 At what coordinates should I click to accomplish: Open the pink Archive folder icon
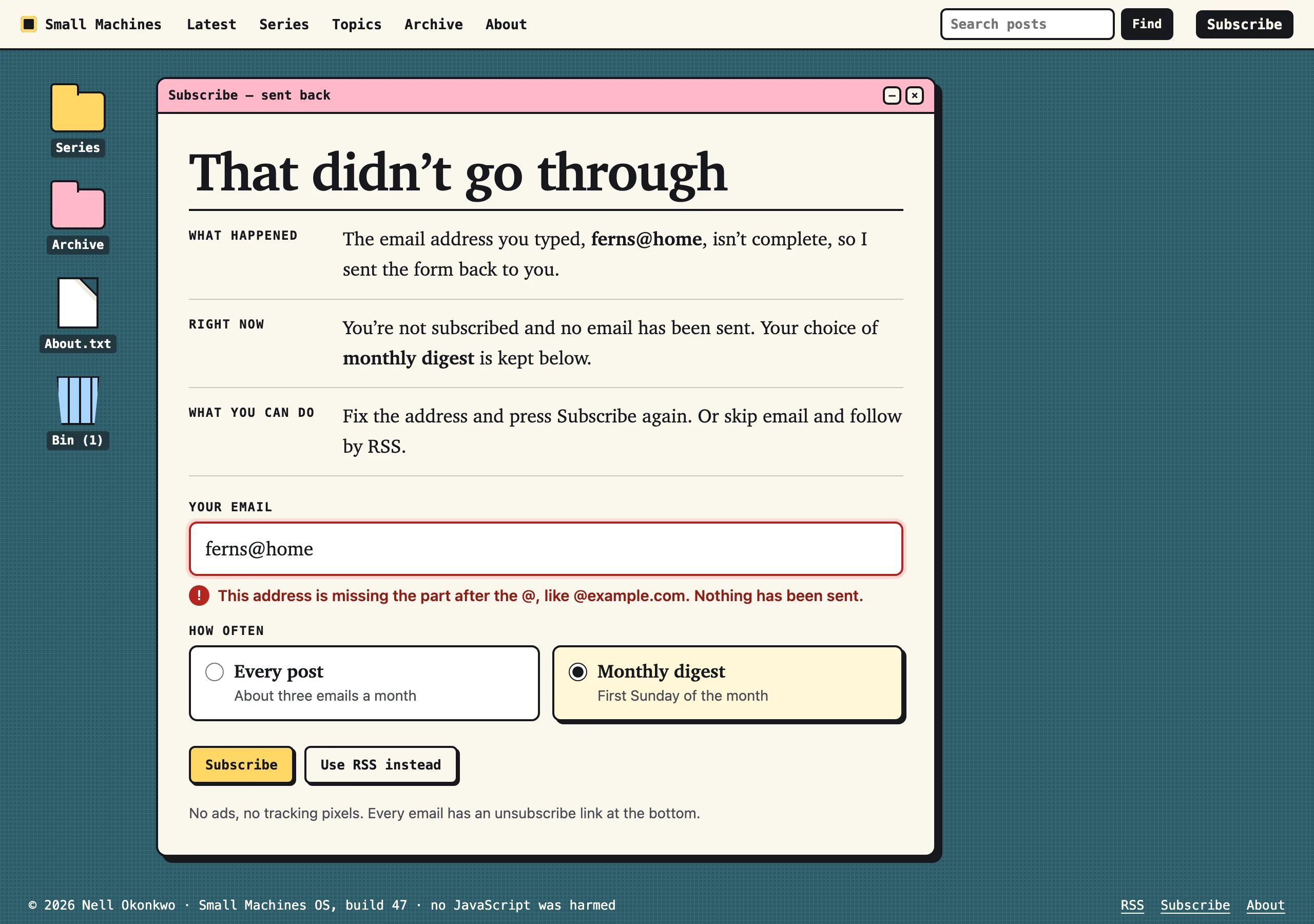pyautogui.click(x=78, y=205)
